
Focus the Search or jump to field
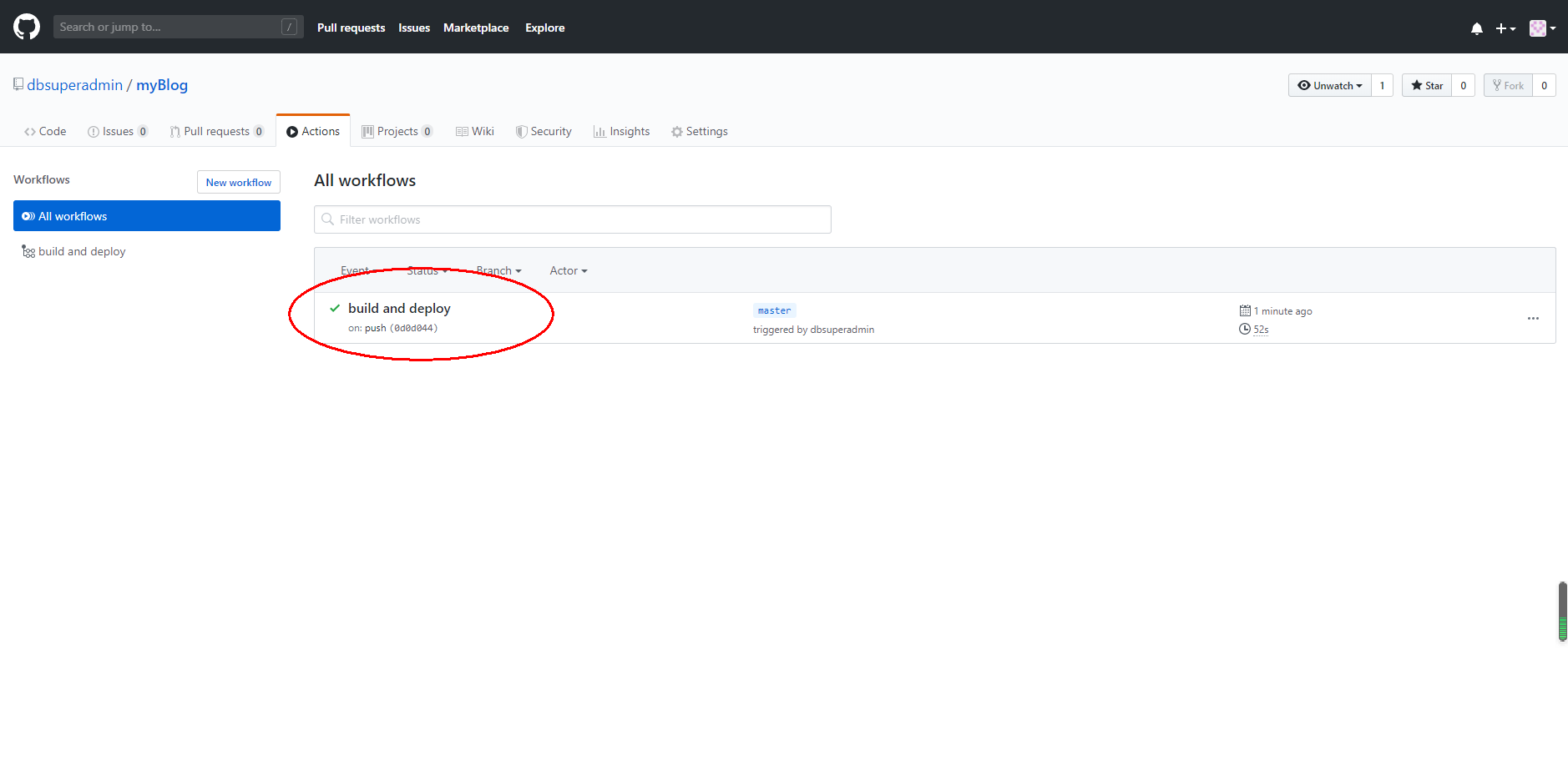(178, 27)
